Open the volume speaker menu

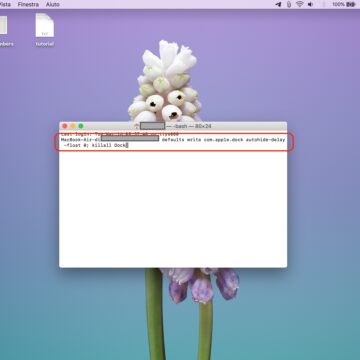point(310,4)
